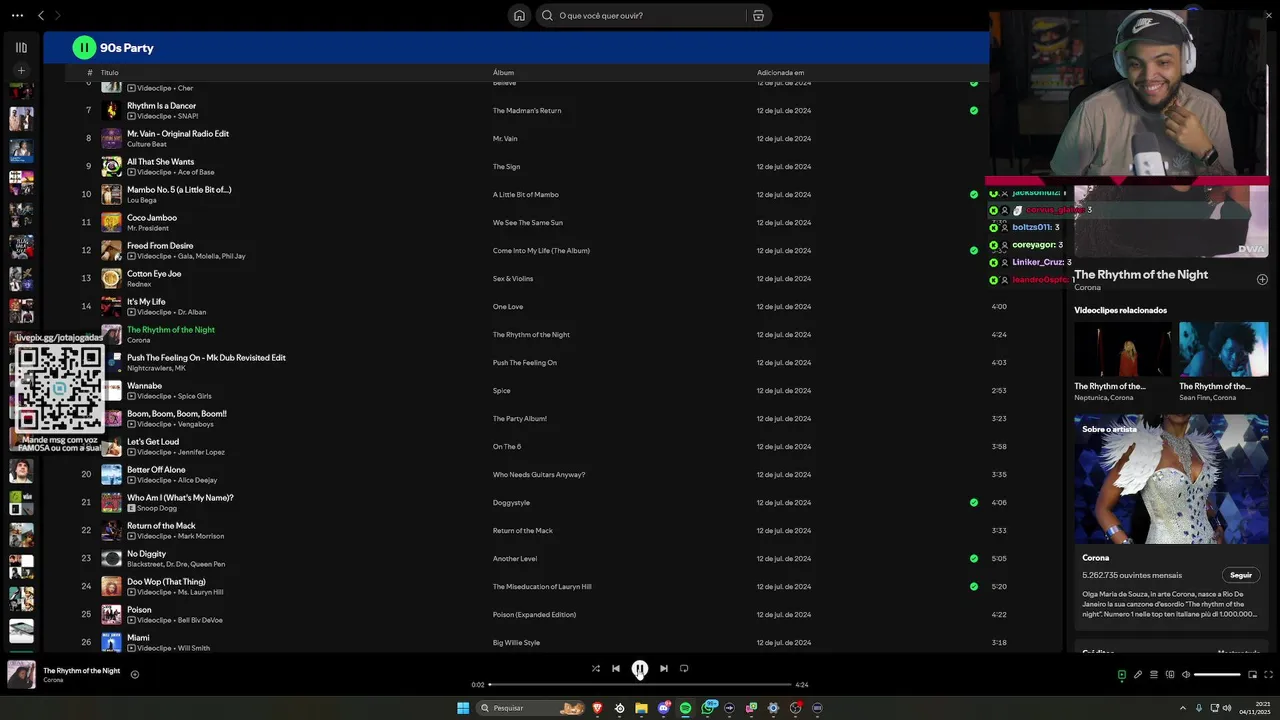Viewport: 1280px width, 720px height.
Task: Navigate back with the left arrow
Action: [41, 15]
